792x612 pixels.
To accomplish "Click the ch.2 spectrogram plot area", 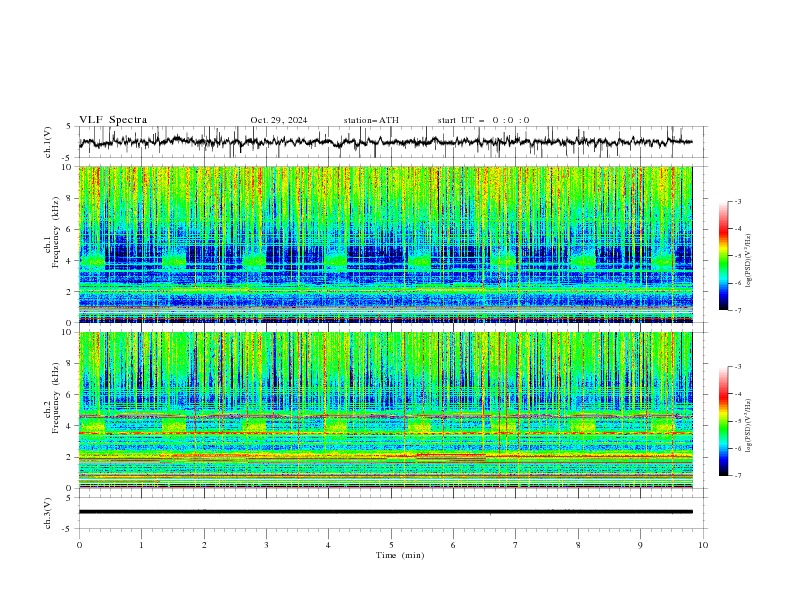I will (385, 410).
